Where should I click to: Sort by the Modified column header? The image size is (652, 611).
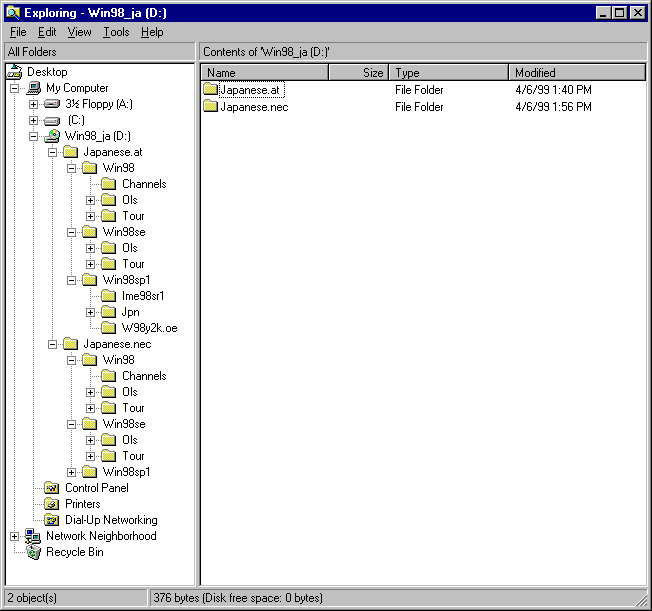coord(577,72)
